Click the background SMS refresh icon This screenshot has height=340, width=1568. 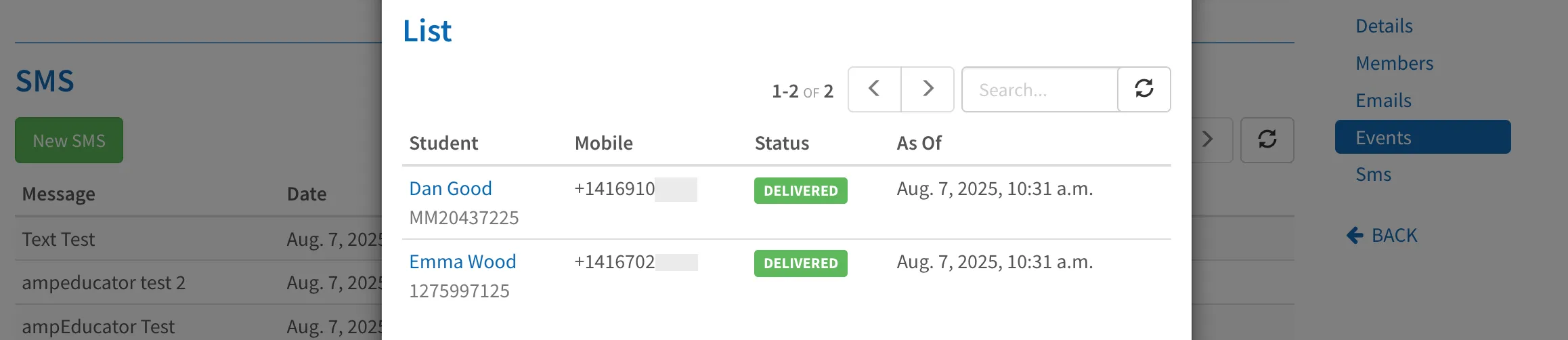click(1267, 140)
